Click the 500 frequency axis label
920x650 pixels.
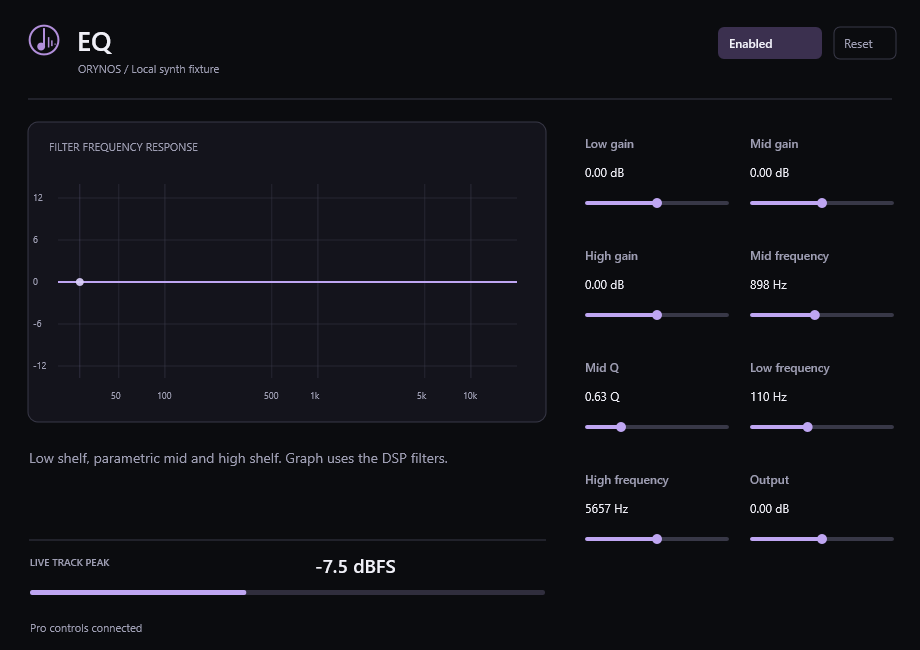[x=271, y=396]
